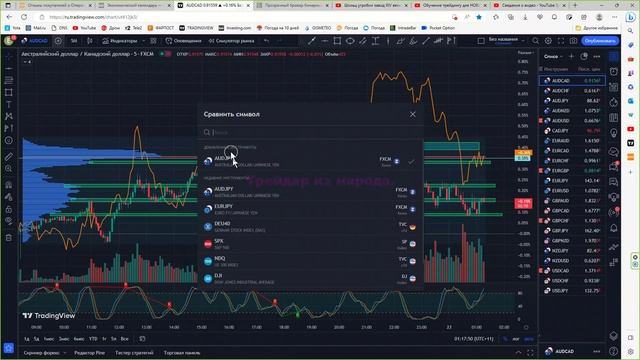640x360 pixels.
Task: Open notifications bell icon in right sidebar
Action: click(614, 228)
